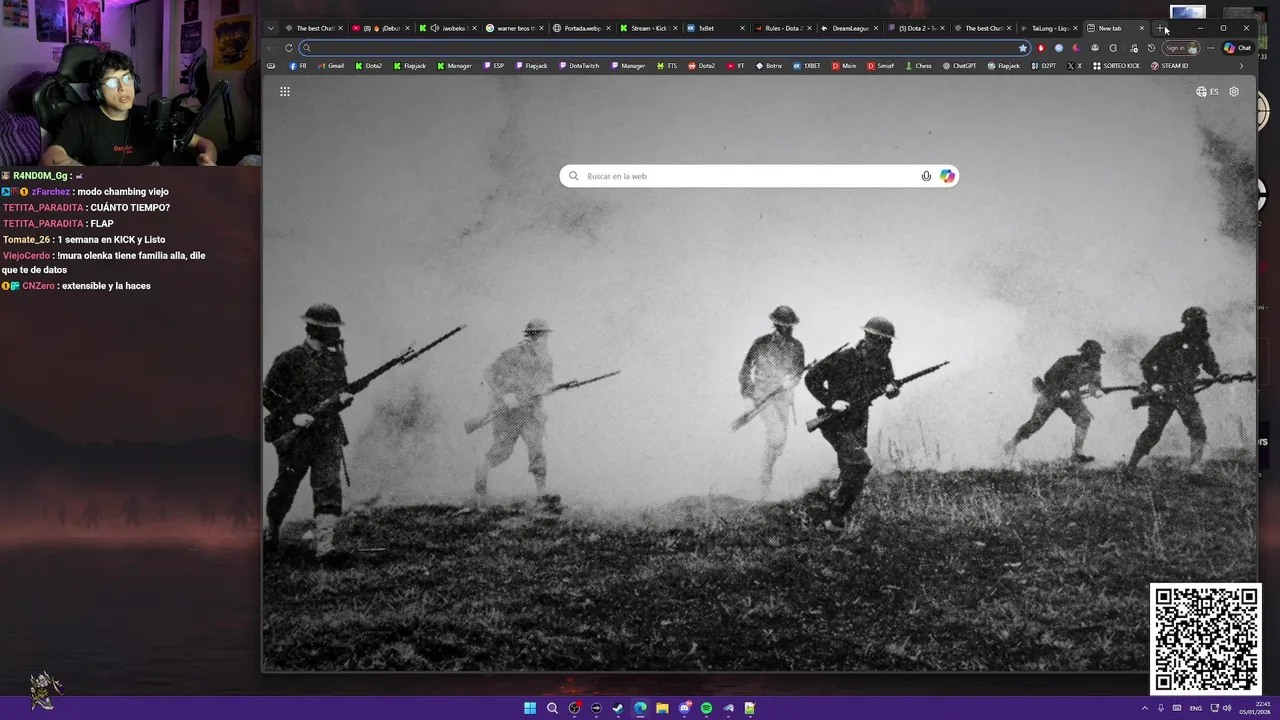Open the STEAM ID bookmark
This screenshot has height=720, width=1280.
pos(1170,66)
